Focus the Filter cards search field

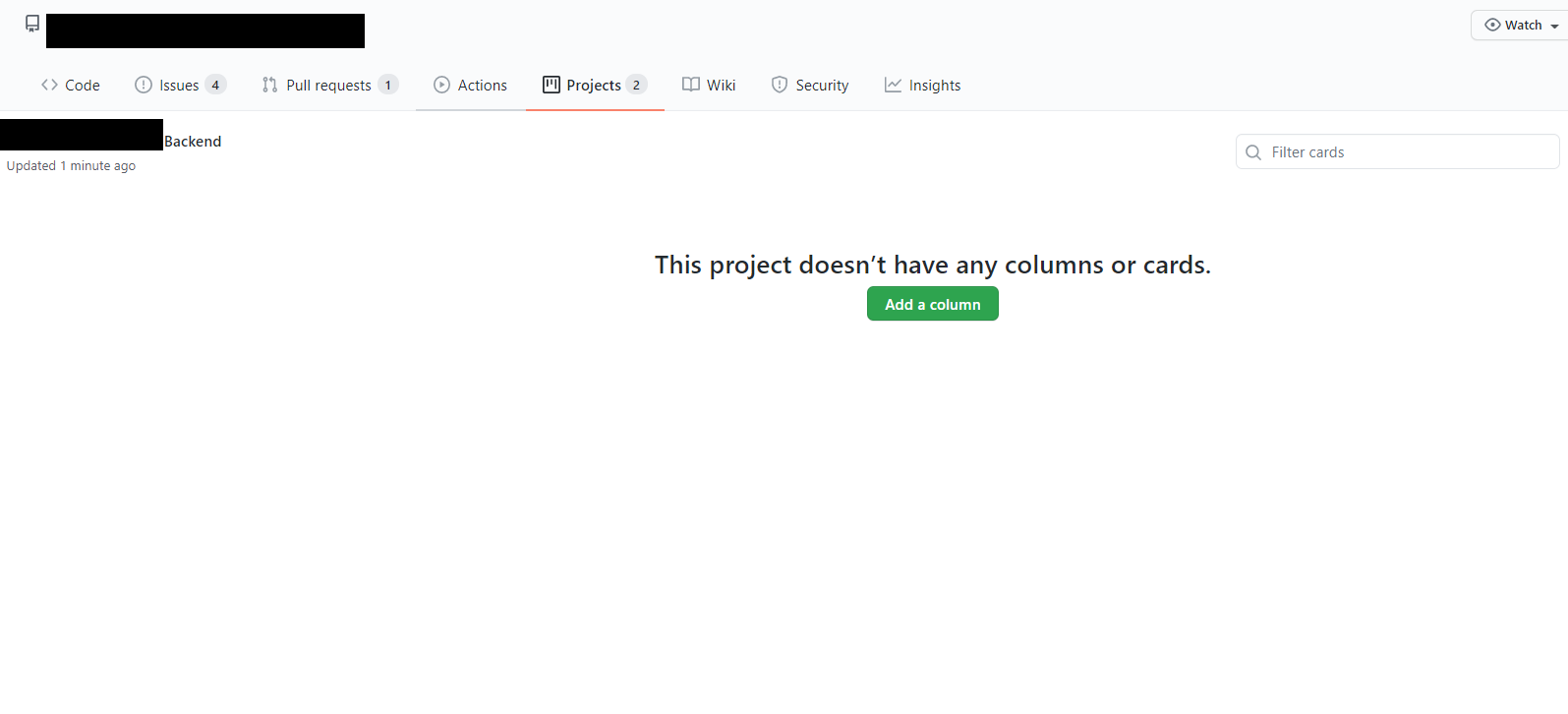(1397, 151)
